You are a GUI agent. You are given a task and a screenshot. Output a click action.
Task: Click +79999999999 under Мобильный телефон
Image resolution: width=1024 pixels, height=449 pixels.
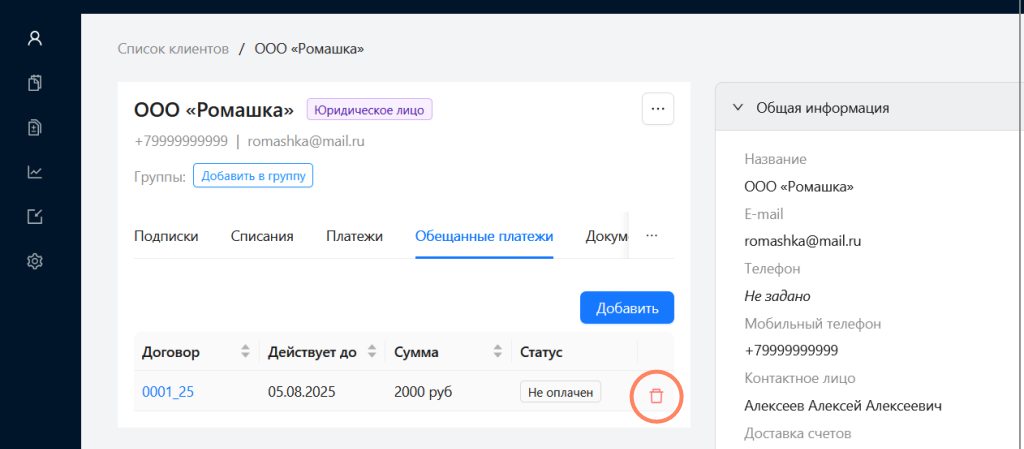(x=791, y=350)
